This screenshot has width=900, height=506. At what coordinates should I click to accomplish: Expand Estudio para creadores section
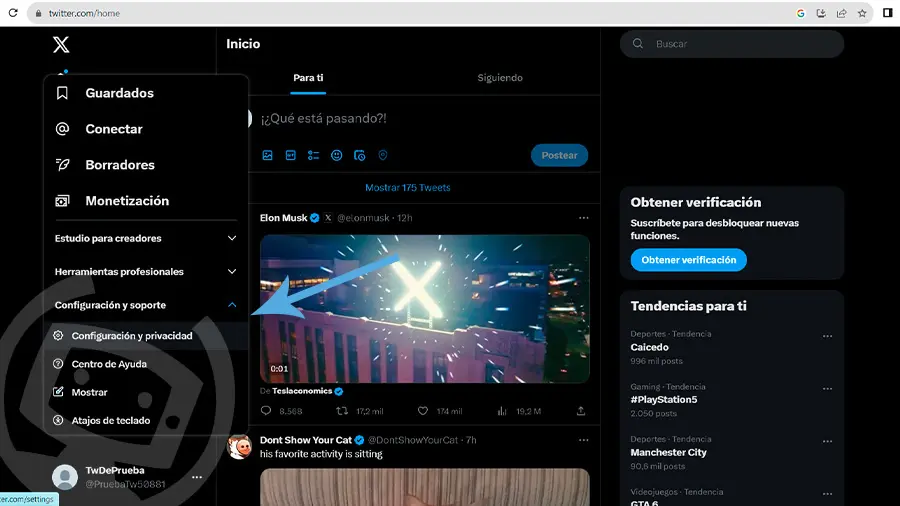click(146, 238)
